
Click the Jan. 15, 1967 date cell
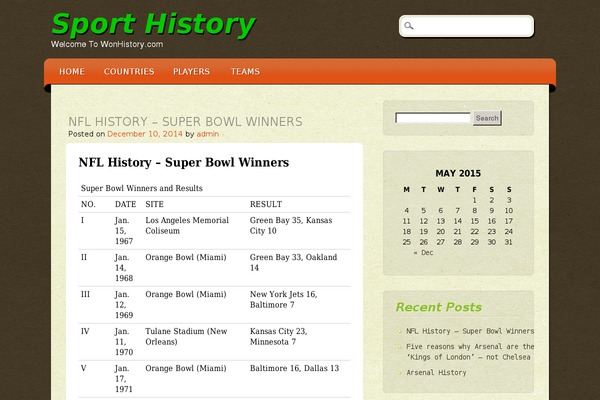[x=124, y=231]
